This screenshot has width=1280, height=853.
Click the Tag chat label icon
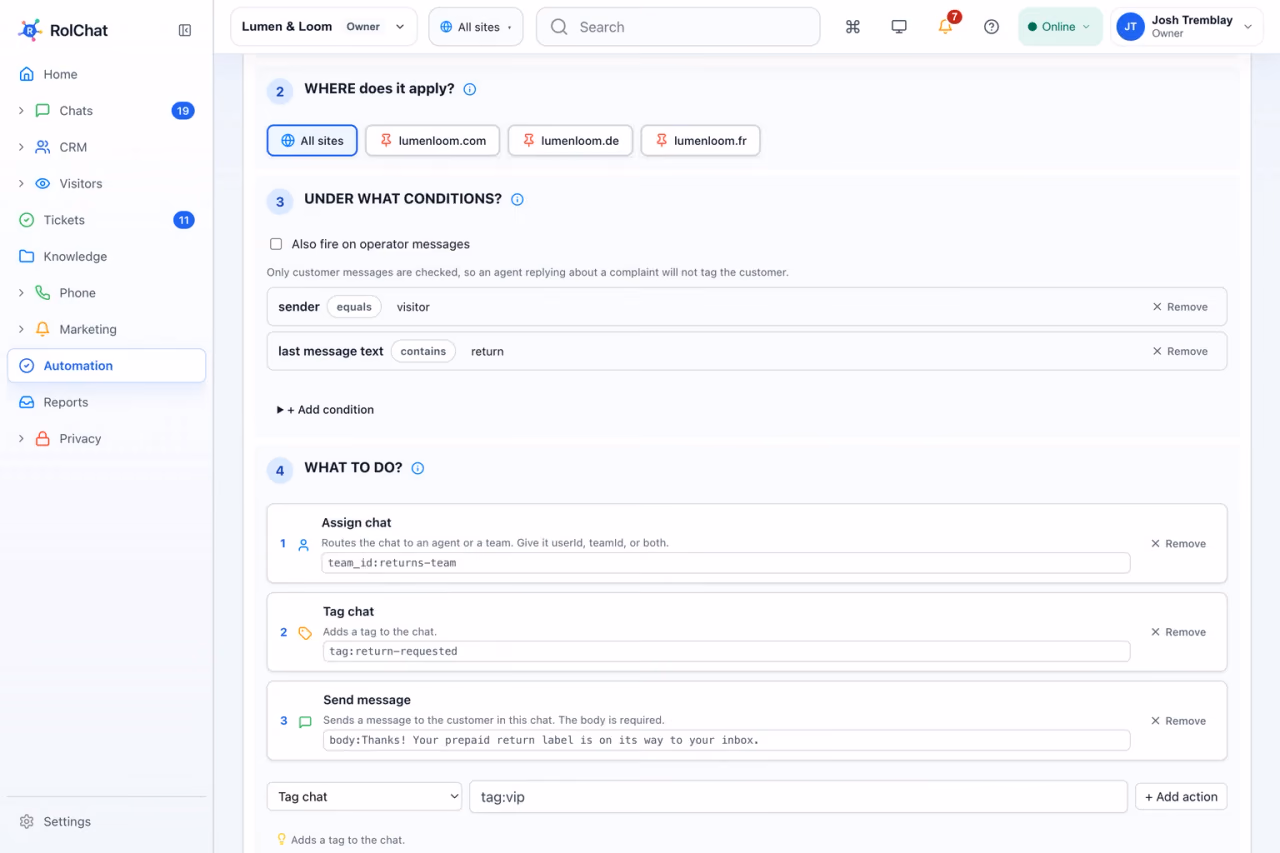pyautogui.click(x=305, y=633)
